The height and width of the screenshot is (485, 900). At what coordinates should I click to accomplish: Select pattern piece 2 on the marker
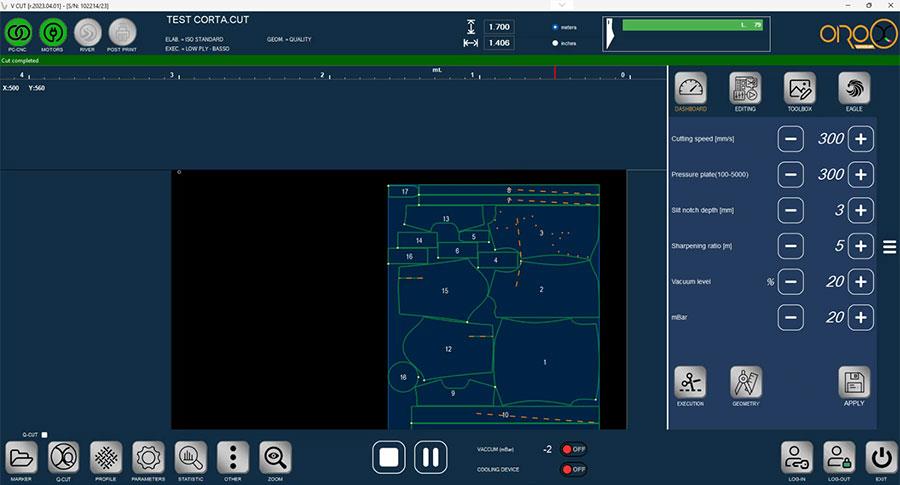click(541, 289)
